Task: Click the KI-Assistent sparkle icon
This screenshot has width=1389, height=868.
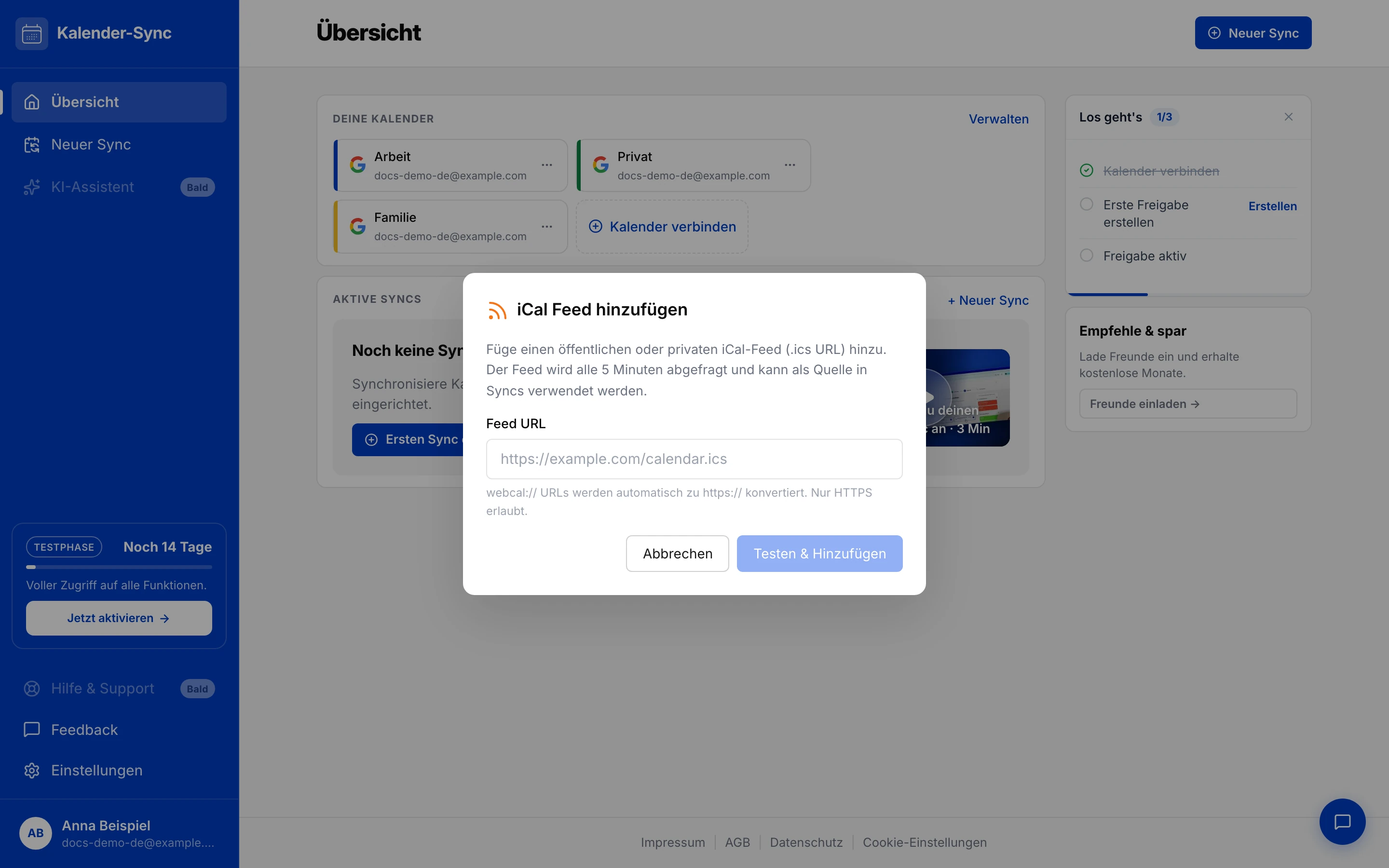Action: coord(31,187)
